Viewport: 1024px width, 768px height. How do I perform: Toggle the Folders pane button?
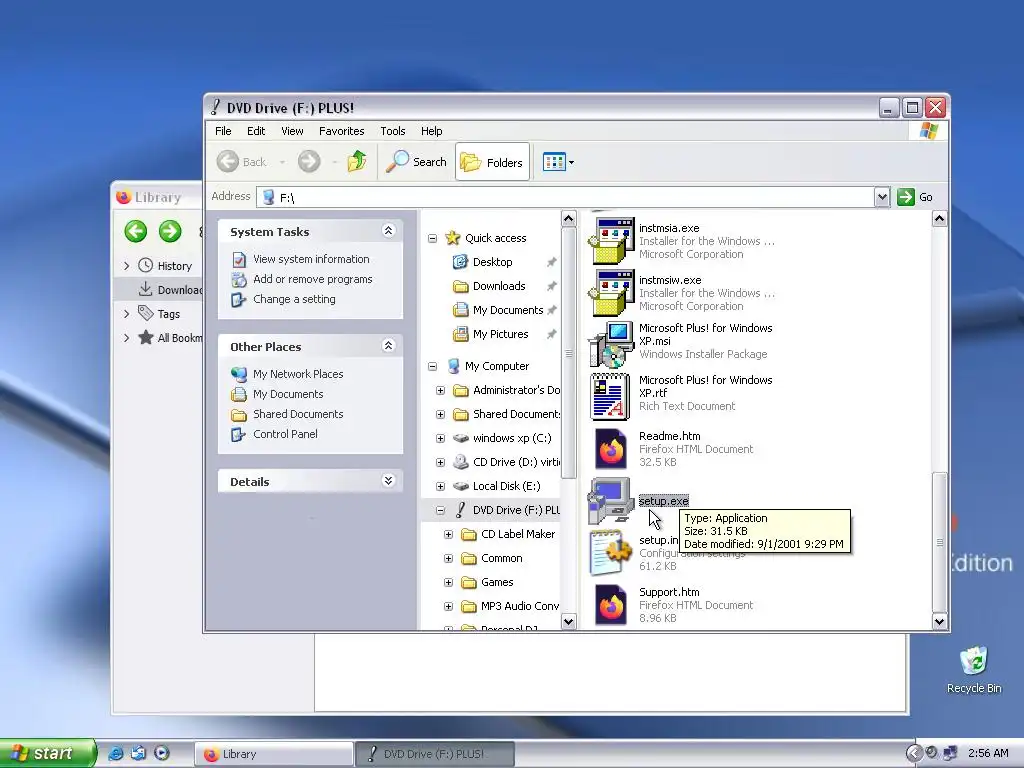coord(492,162)
